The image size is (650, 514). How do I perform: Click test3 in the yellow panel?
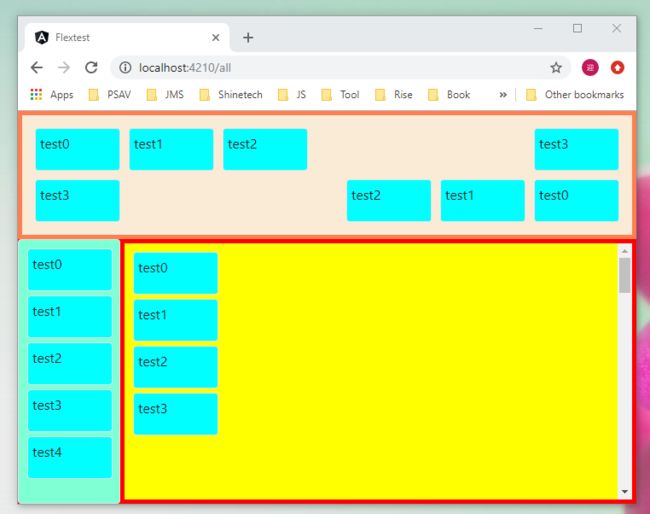click(x=176, y=414)
